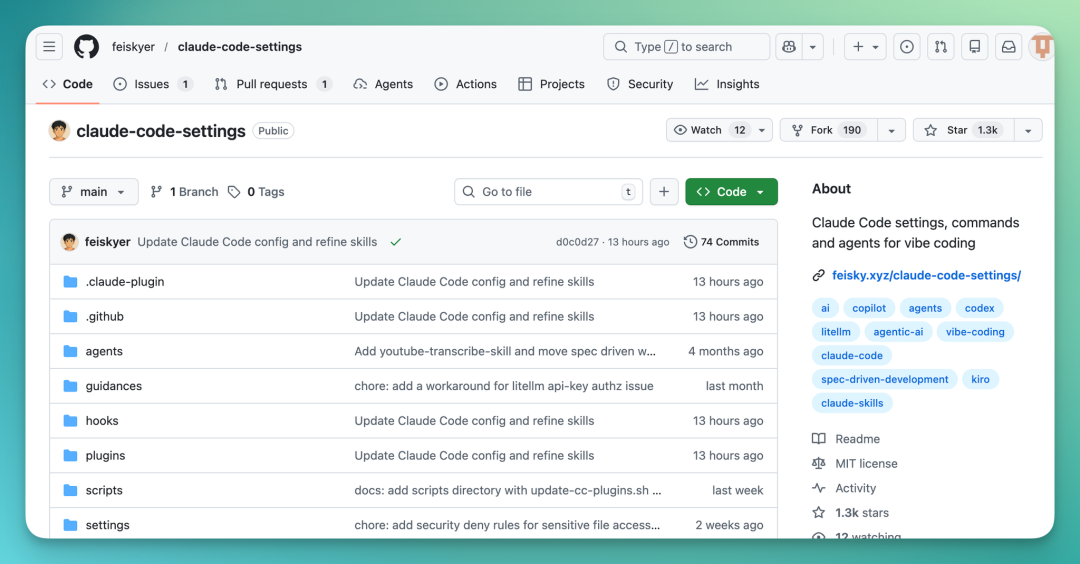The height and width of the screenshot is (564, 1080).
Task: Open the agents folder
Action: pyautogui.click(x=104, y=351)
